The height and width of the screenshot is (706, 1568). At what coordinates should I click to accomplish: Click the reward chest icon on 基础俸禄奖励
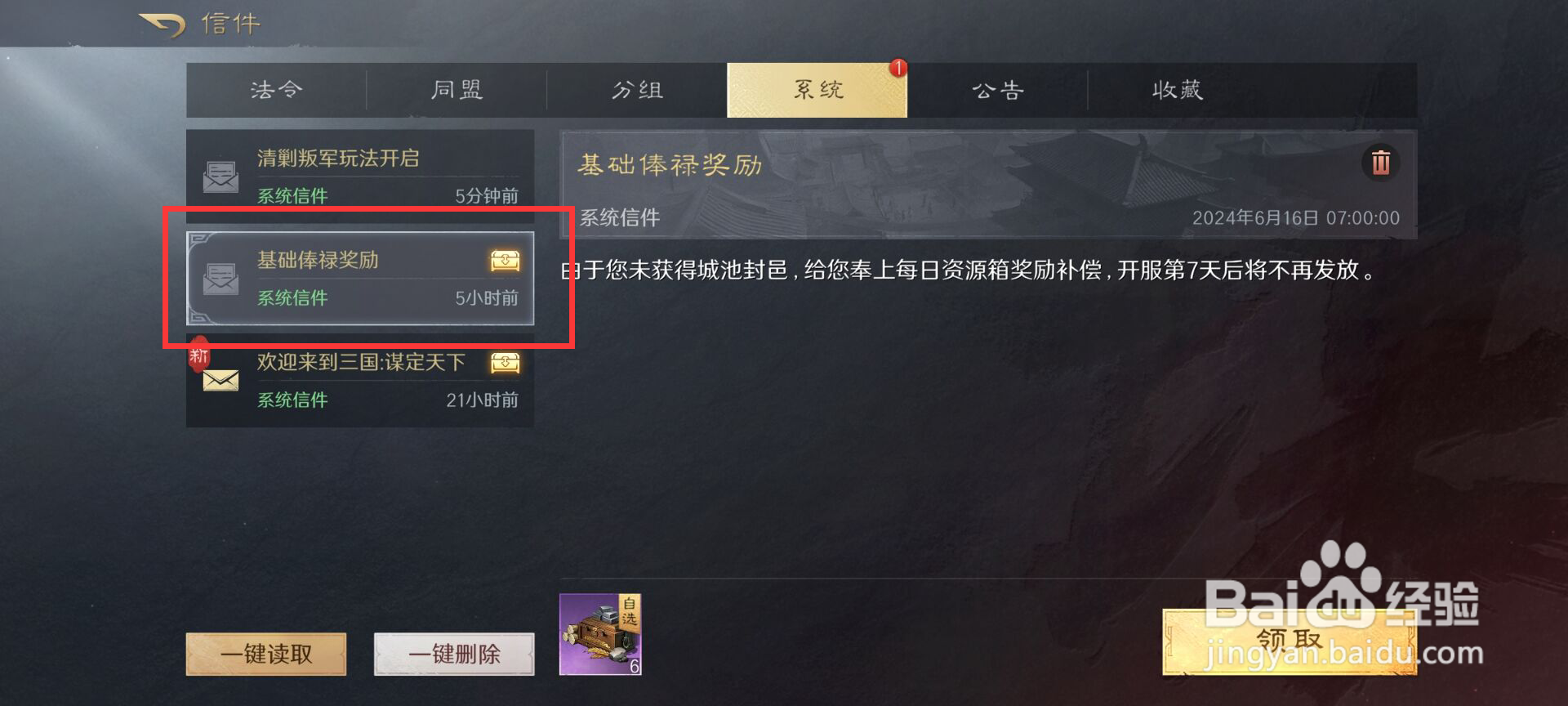click(505, 261)
